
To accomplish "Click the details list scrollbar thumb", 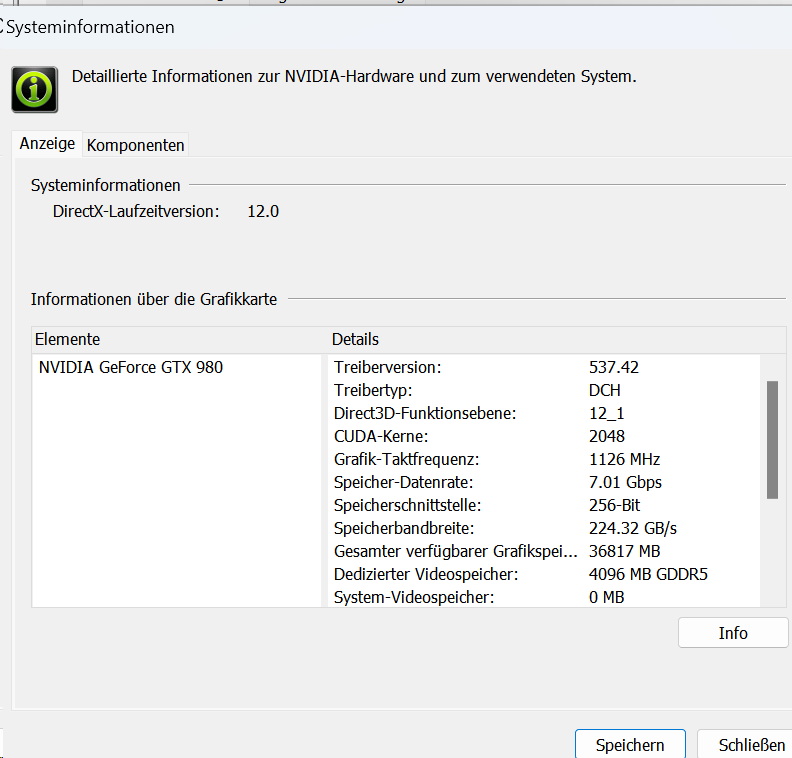I will point(772,440).
